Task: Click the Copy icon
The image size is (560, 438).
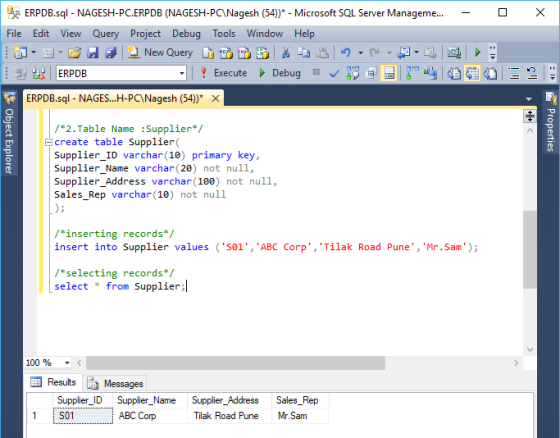Action: click(304, 53)
